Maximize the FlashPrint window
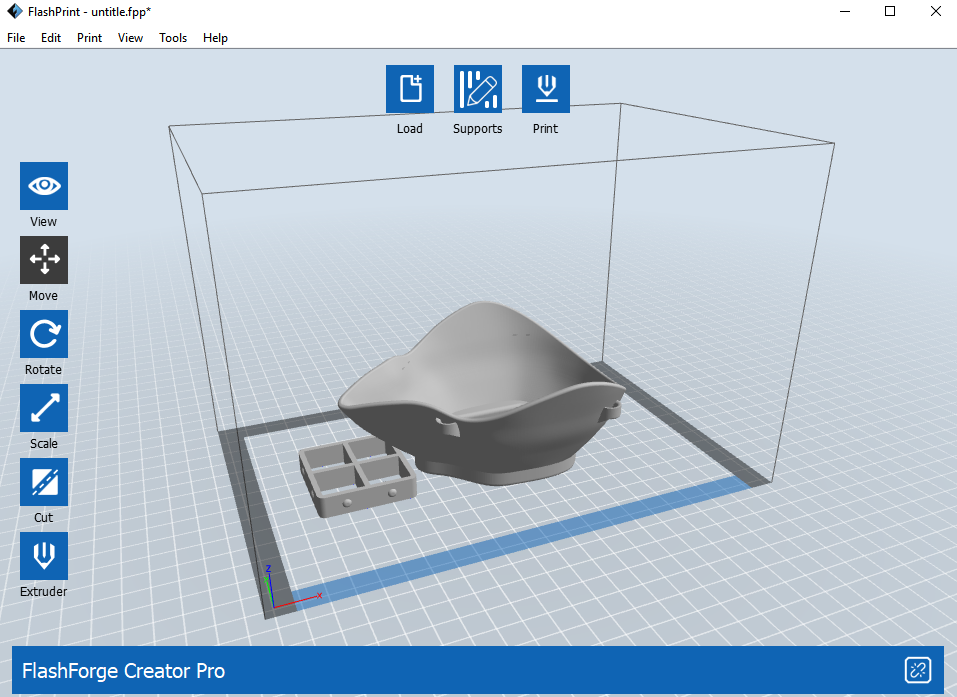The height and width of the screenshot is (697, 957). point(890,12)
